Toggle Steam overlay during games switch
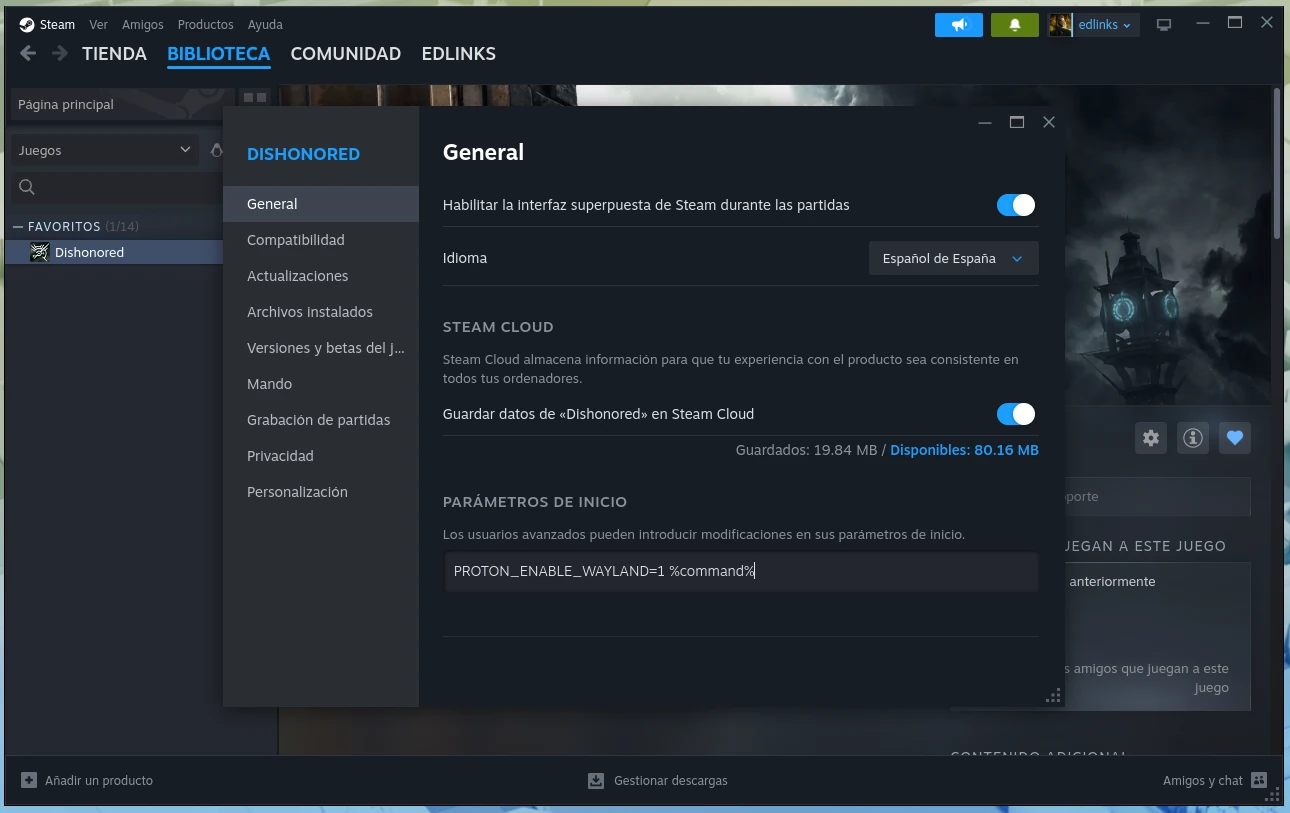Screen dimensions: 1290x813 1016,205
